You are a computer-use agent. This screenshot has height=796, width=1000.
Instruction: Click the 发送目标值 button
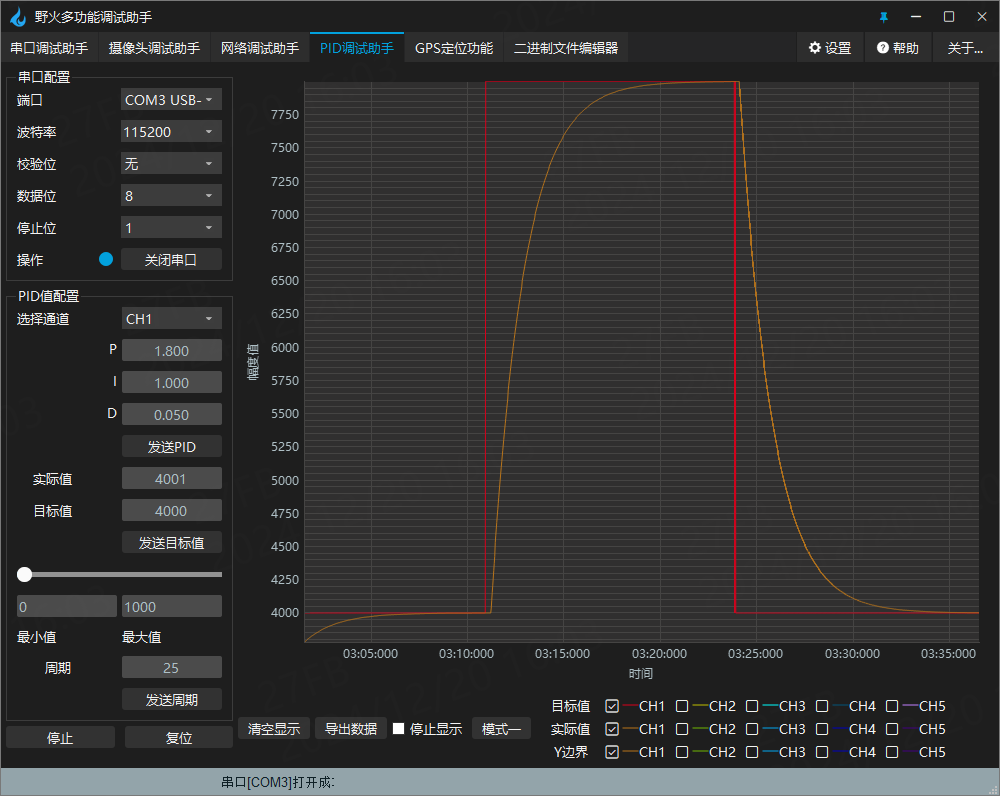point(172,542)
